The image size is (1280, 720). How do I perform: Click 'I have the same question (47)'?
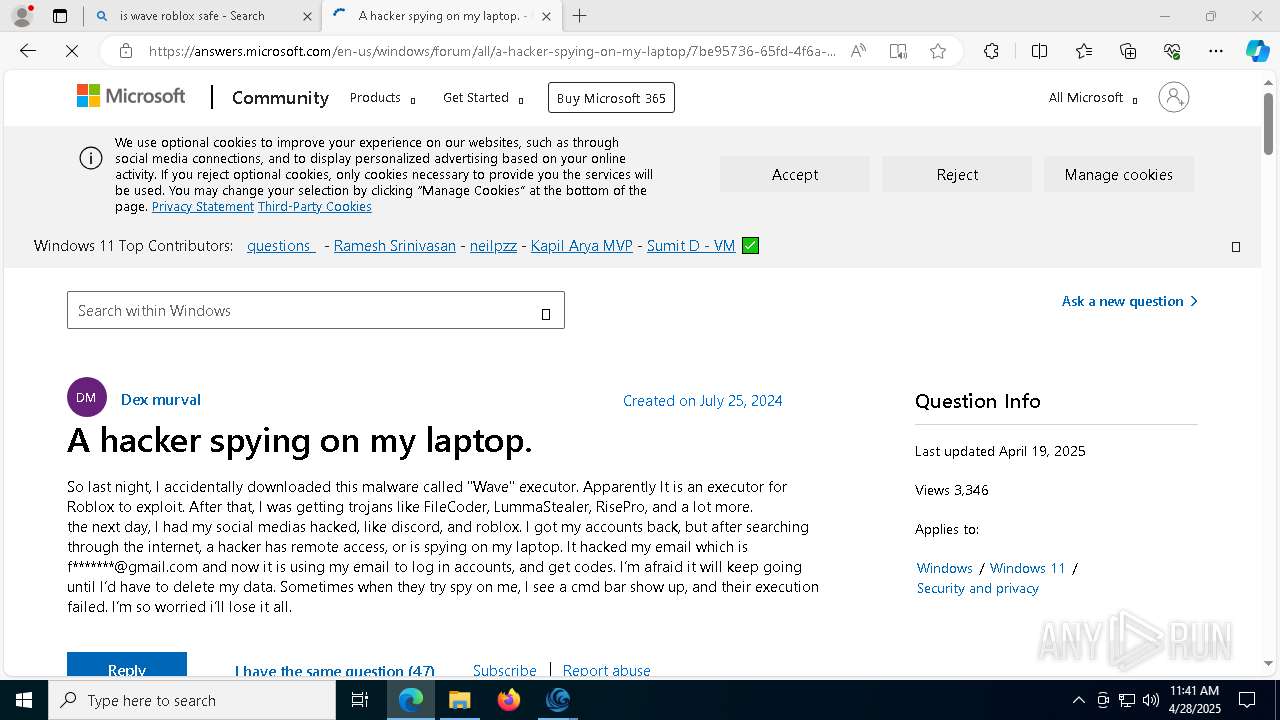[x=335, y=671]
